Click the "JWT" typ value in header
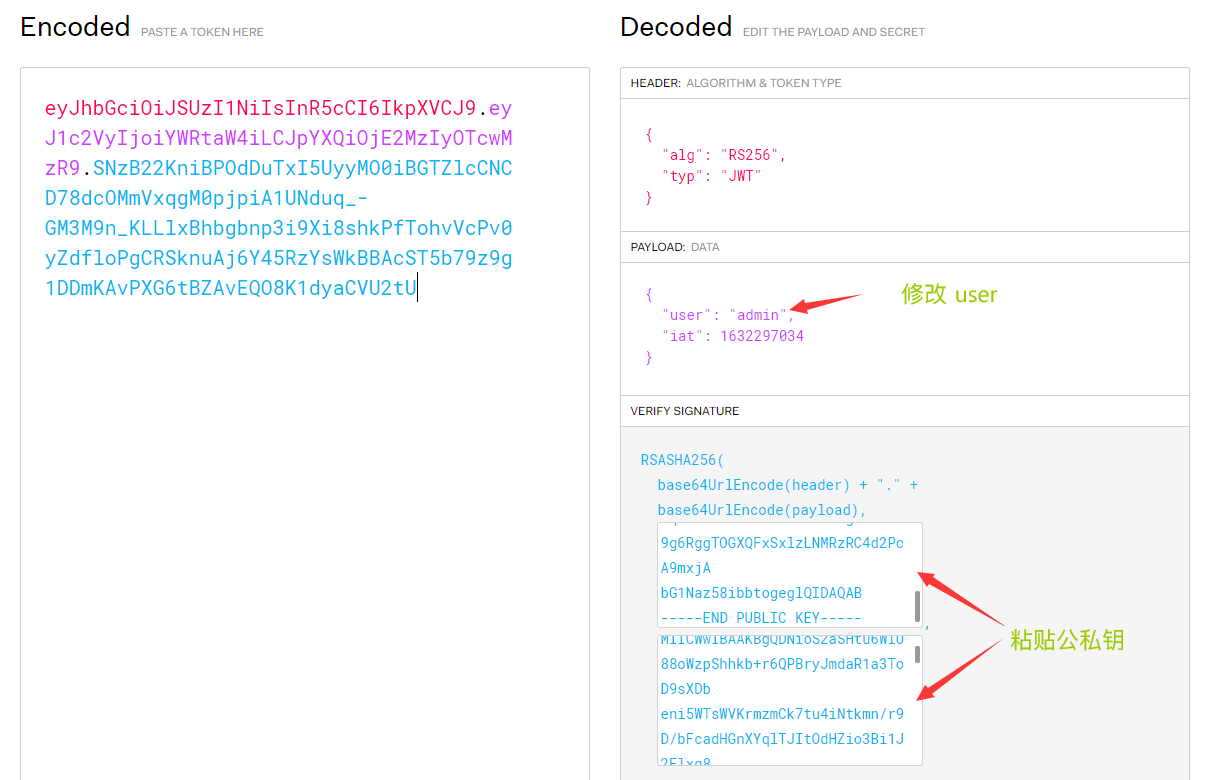Viewport: 1210px width, 780px height. [x=744, y=176]
